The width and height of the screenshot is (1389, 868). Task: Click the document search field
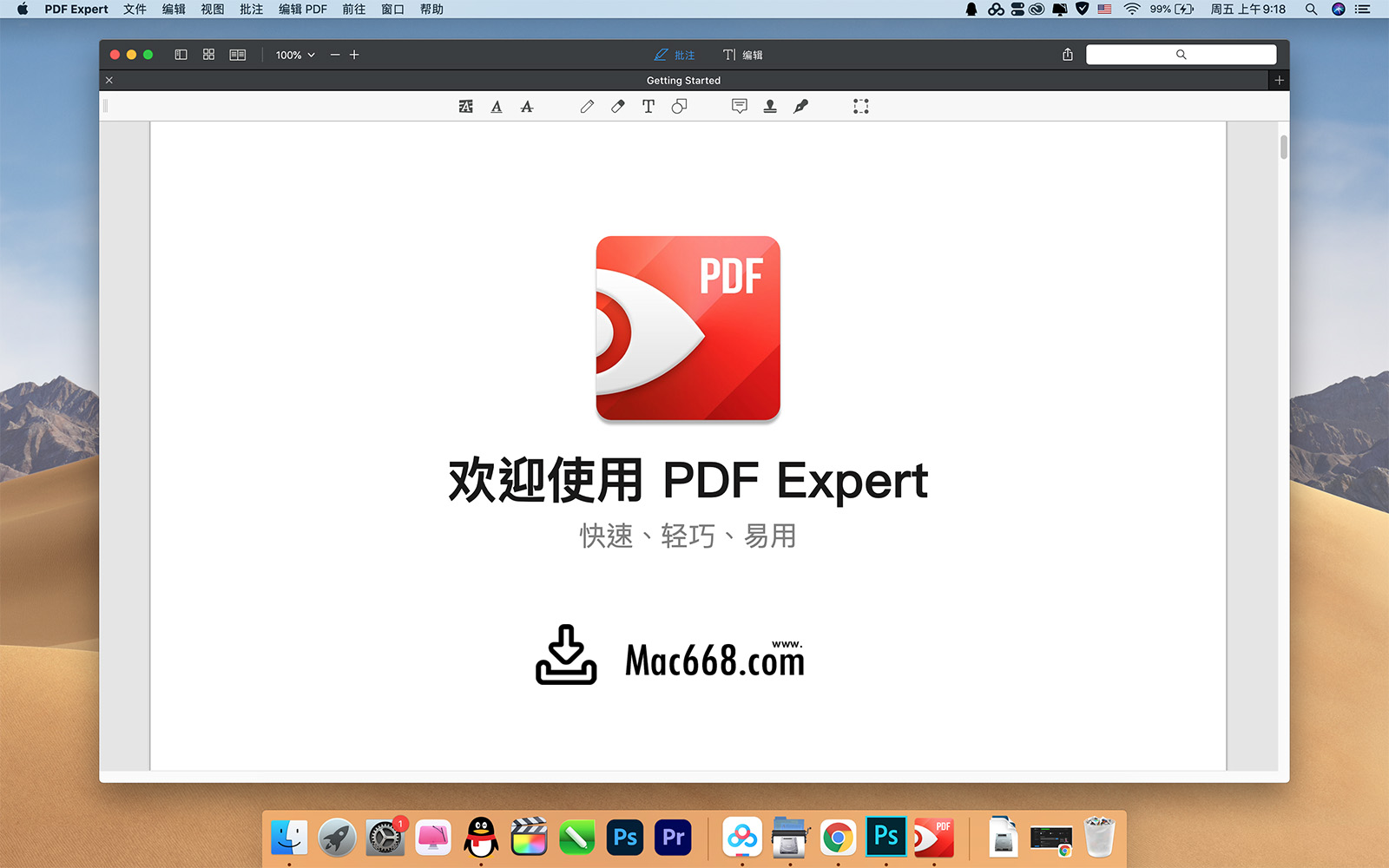click(1181, 55)
